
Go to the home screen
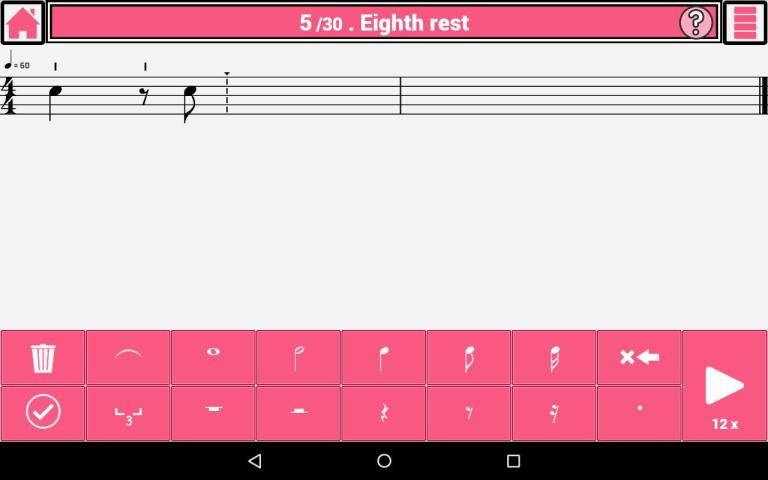pos(23,23)
